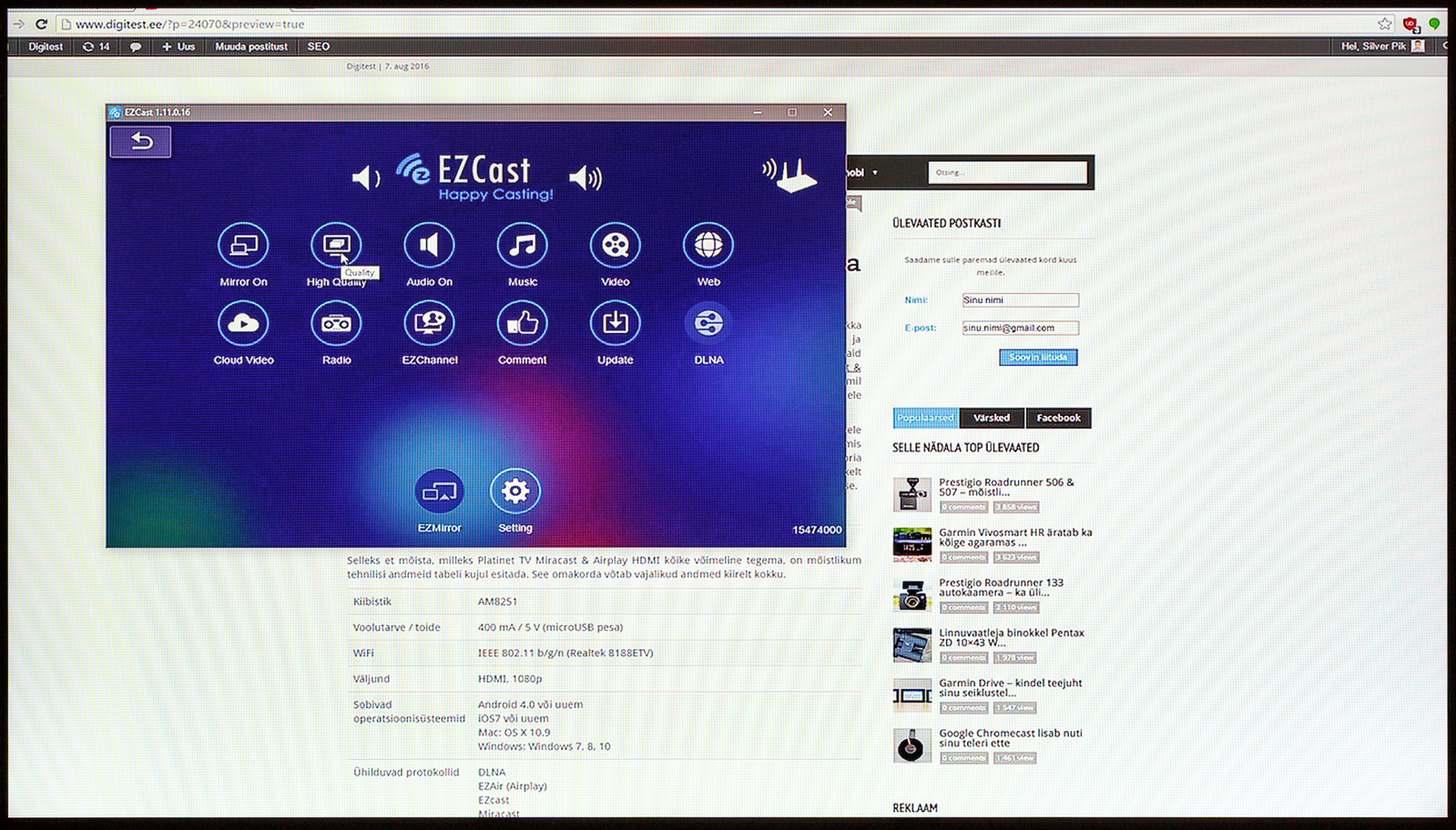The image size is (1456, 830).
Task: Click the HDMI, 1080p output value
Action: [x=510, y=679]
